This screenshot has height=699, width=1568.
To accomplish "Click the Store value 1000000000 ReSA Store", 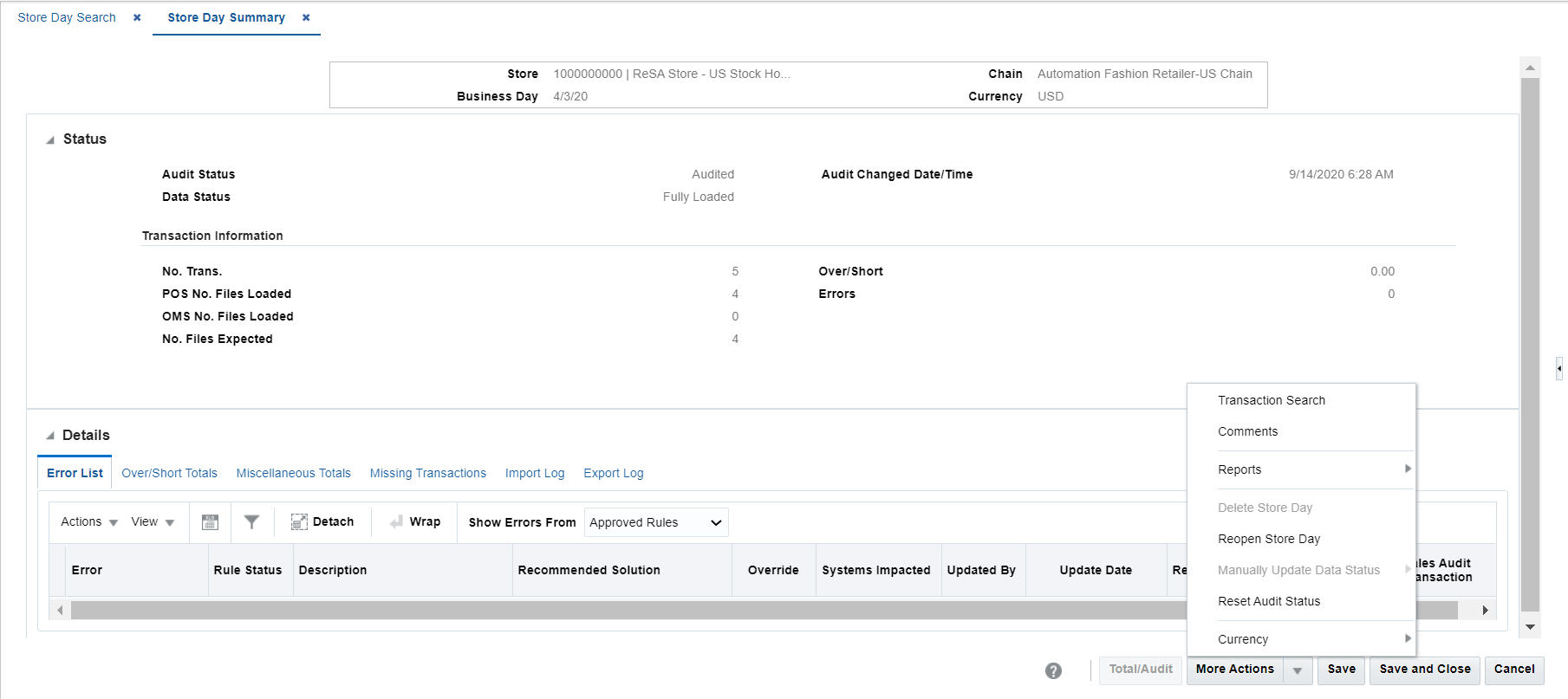I will (672, 74).
